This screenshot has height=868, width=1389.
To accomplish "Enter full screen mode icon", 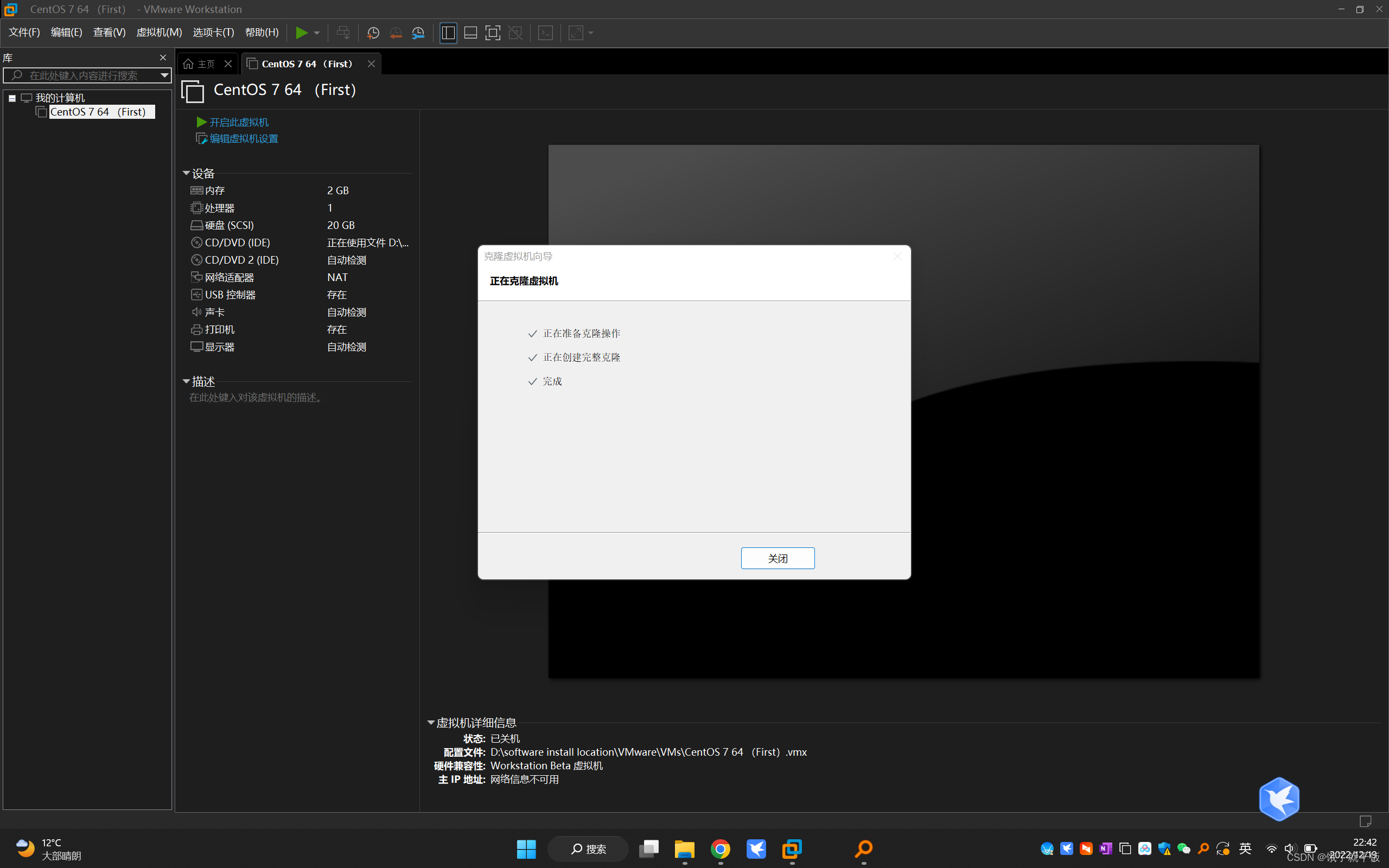I will (493, 33).
